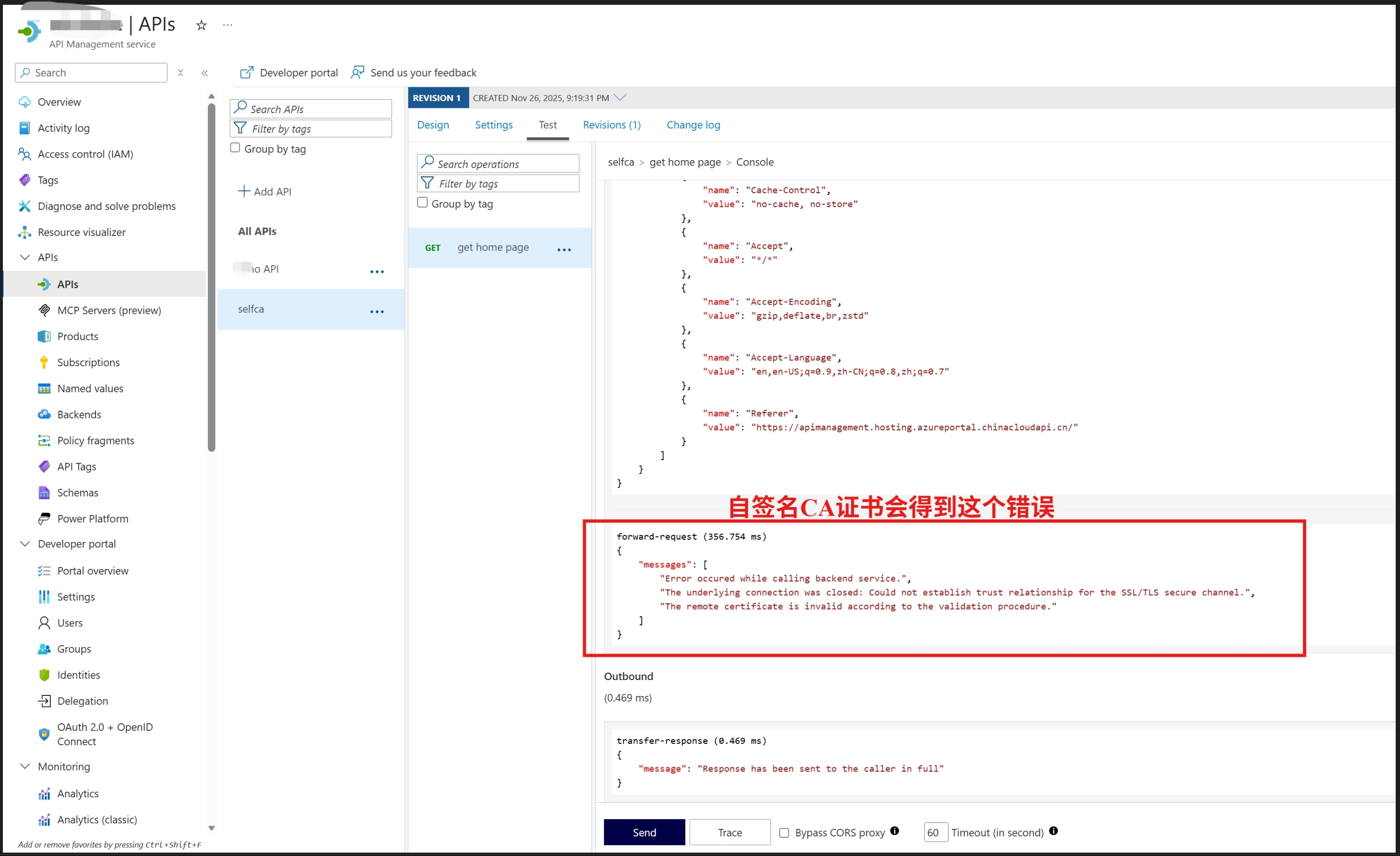The height and width of the screenshot is (856, 1400).
Task: Click the Timeout seconds input field
Action: 935,832
